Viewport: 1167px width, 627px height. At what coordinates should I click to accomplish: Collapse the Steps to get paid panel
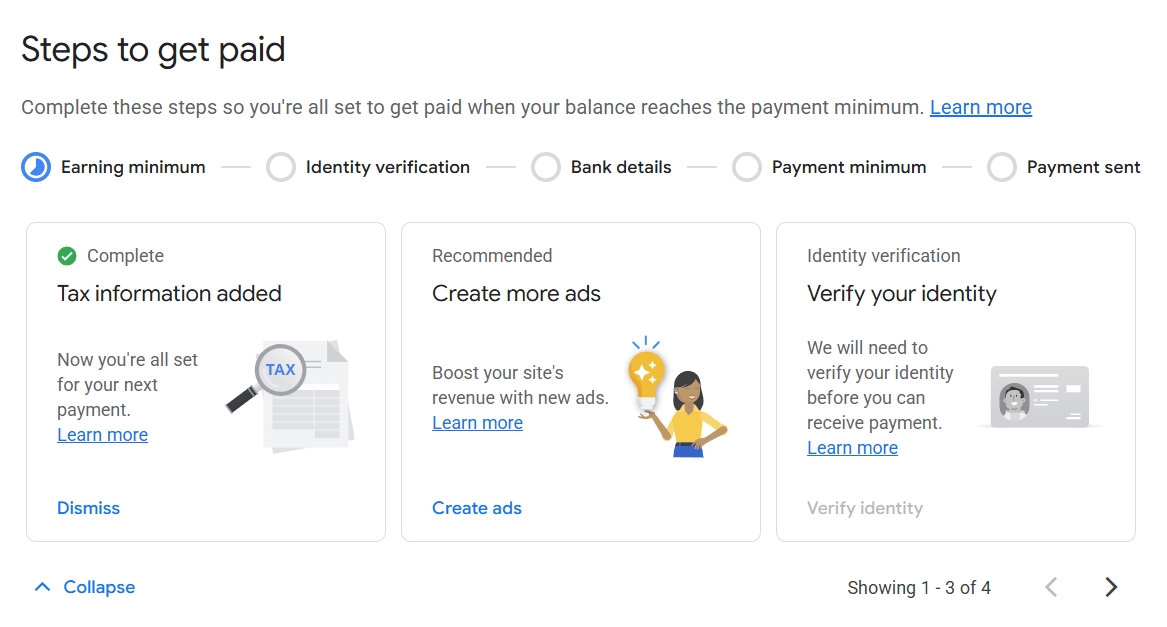tap(83, 587)
